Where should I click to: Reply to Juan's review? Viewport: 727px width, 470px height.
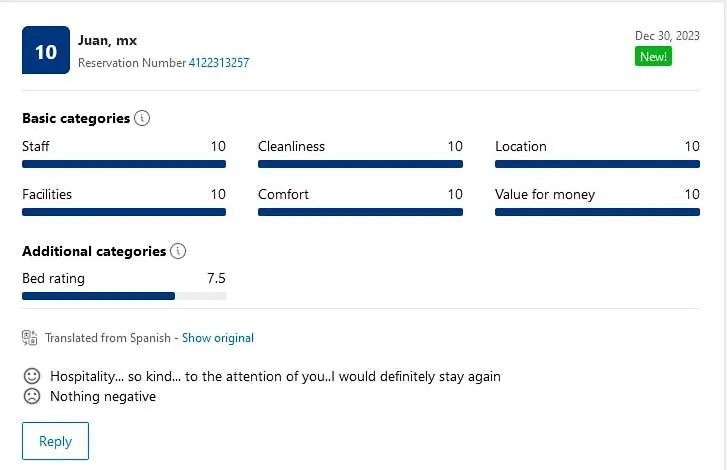(55, 441)
